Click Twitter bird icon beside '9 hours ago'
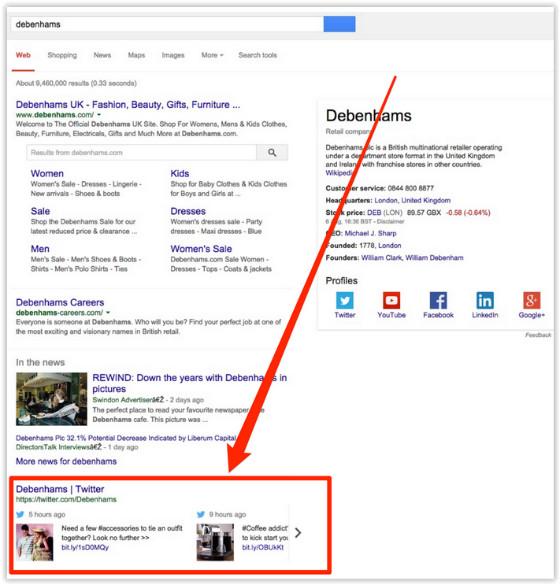Viewport: 560px width, 585px height. point(201,514)
